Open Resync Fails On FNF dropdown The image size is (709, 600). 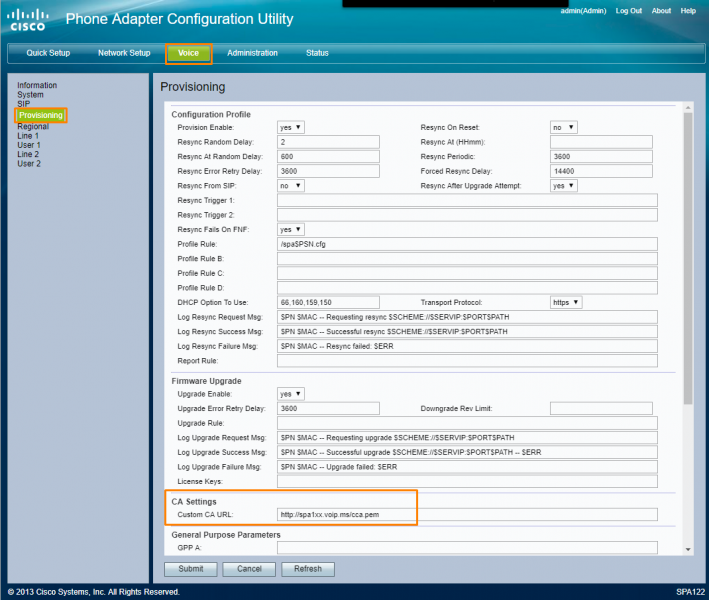click(x=291, y=230)
